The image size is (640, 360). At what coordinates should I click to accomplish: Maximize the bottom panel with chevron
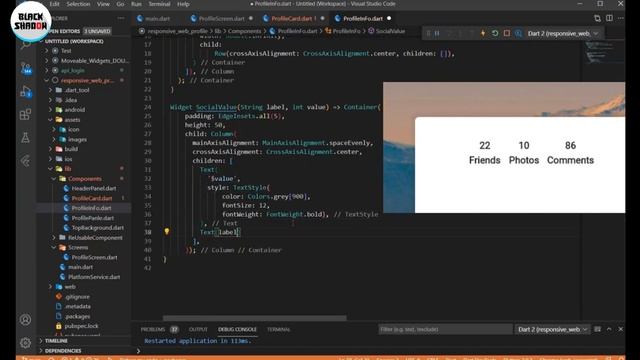click(609, 329)
